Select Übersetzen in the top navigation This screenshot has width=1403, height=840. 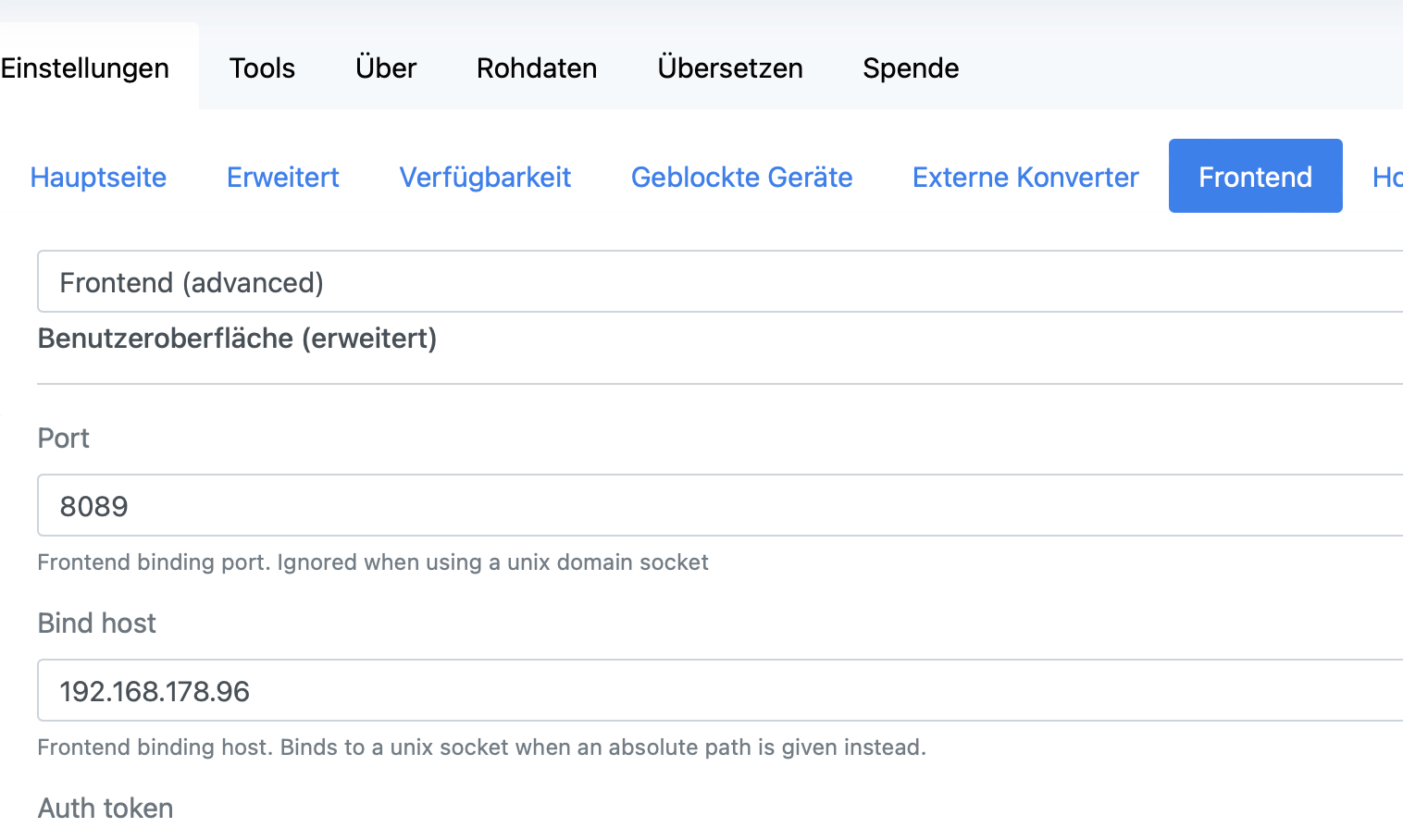click(x=730, y=68)
